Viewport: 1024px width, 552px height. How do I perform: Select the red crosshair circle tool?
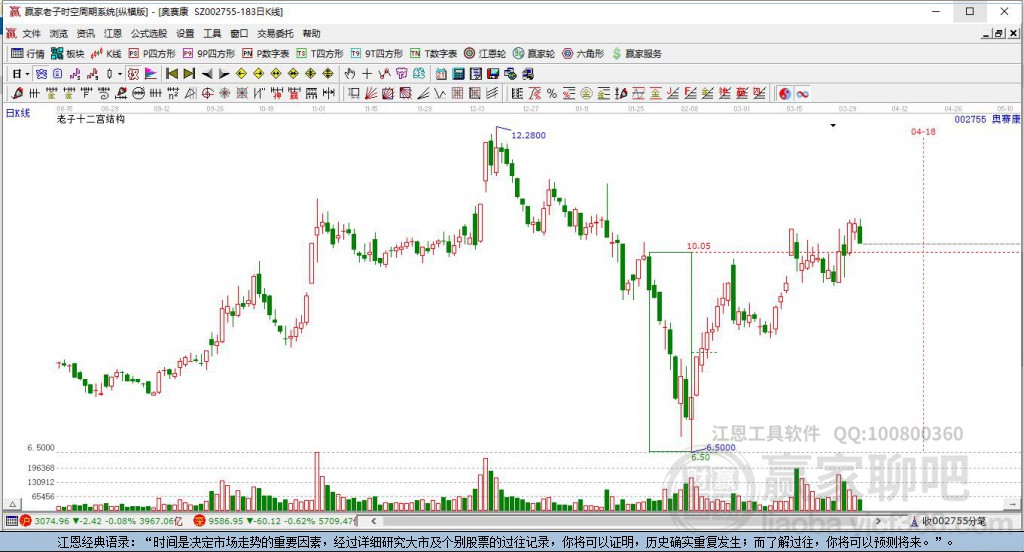point(207,93)
